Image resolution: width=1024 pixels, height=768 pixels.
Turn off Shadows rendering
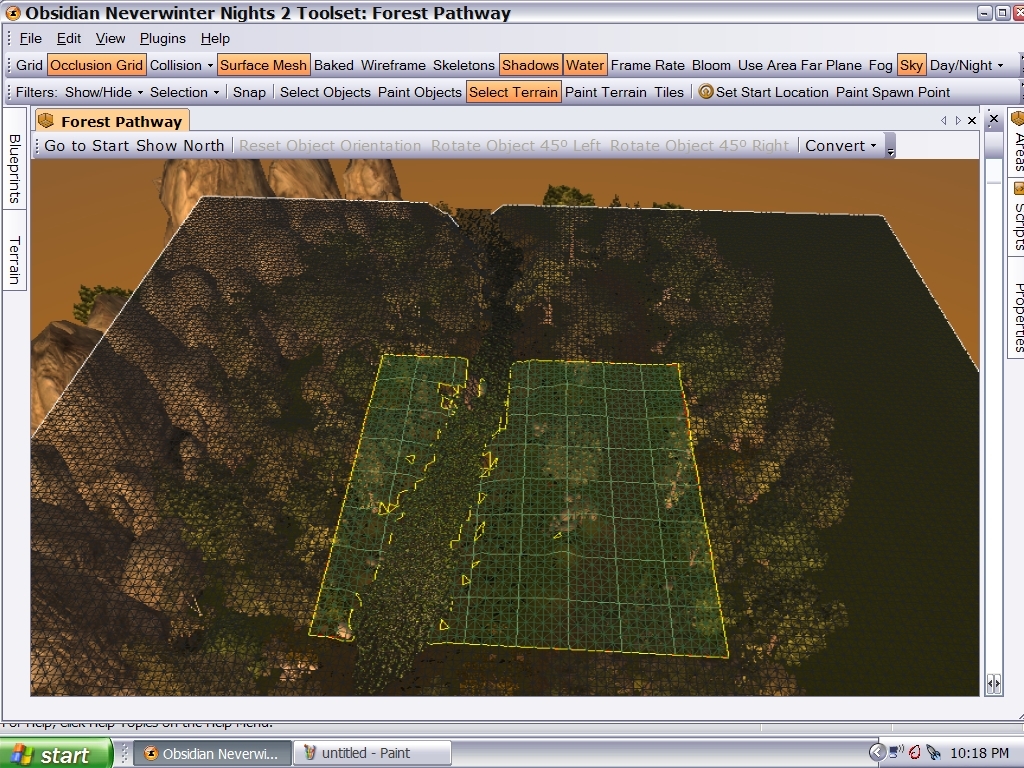530,65
